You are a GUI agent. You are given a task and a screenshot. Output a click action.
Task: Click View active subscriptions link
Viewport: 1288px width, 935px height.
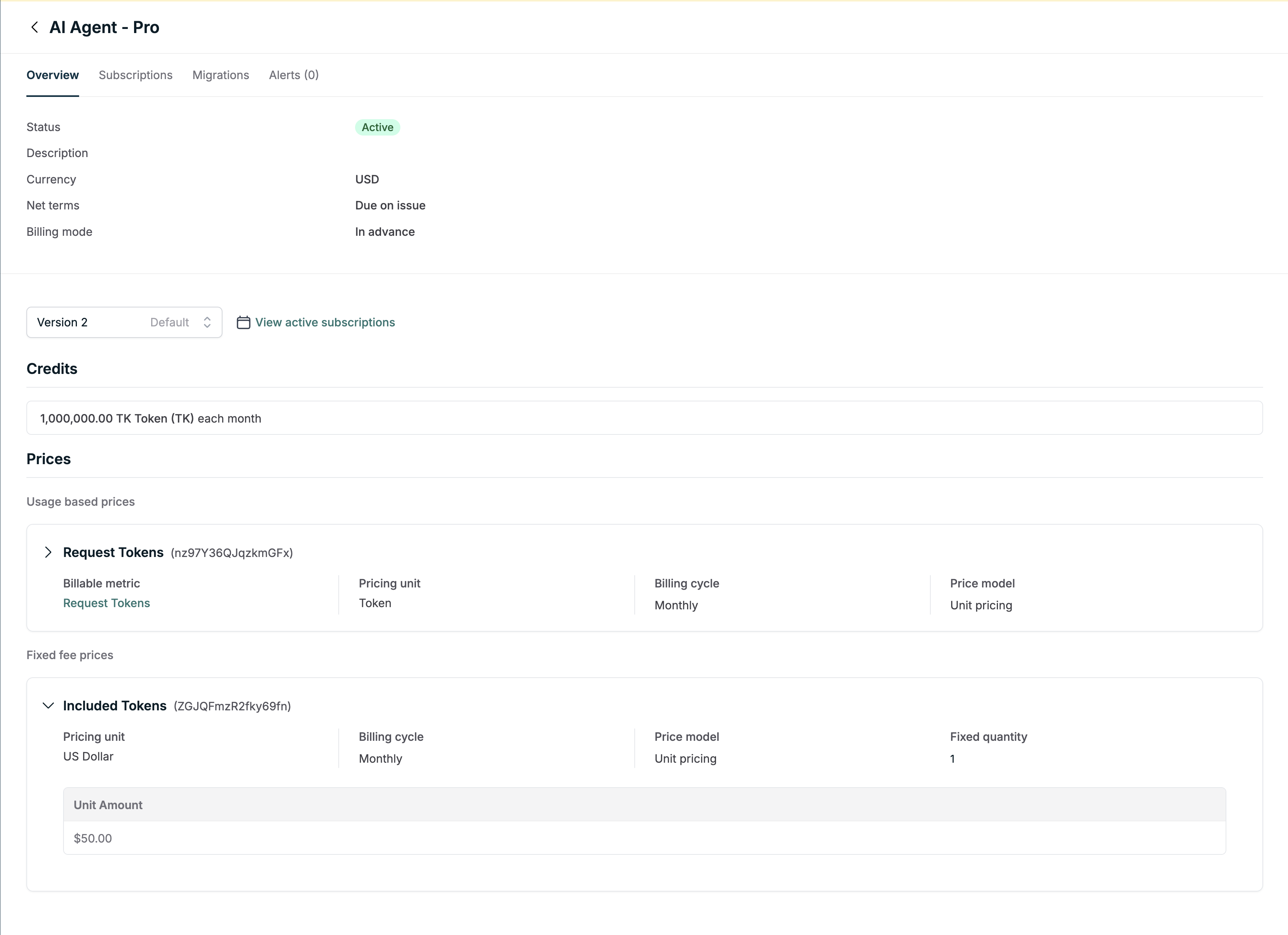coord(325,322)
